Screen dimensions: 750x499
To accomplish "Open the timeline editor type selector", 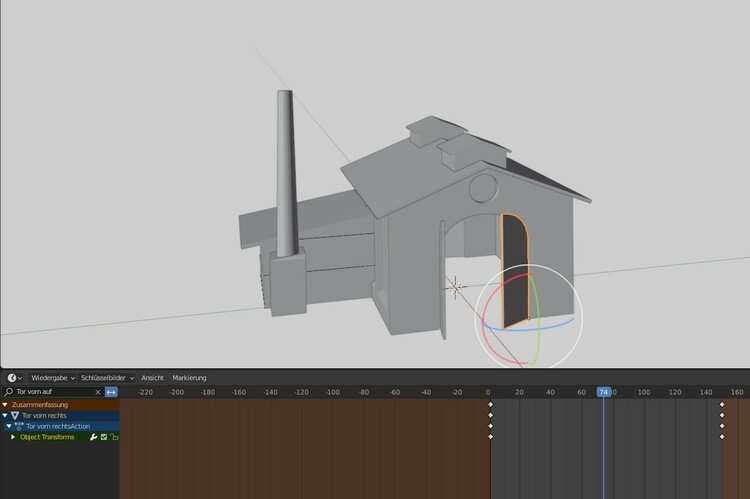I will tap(14, 378).
